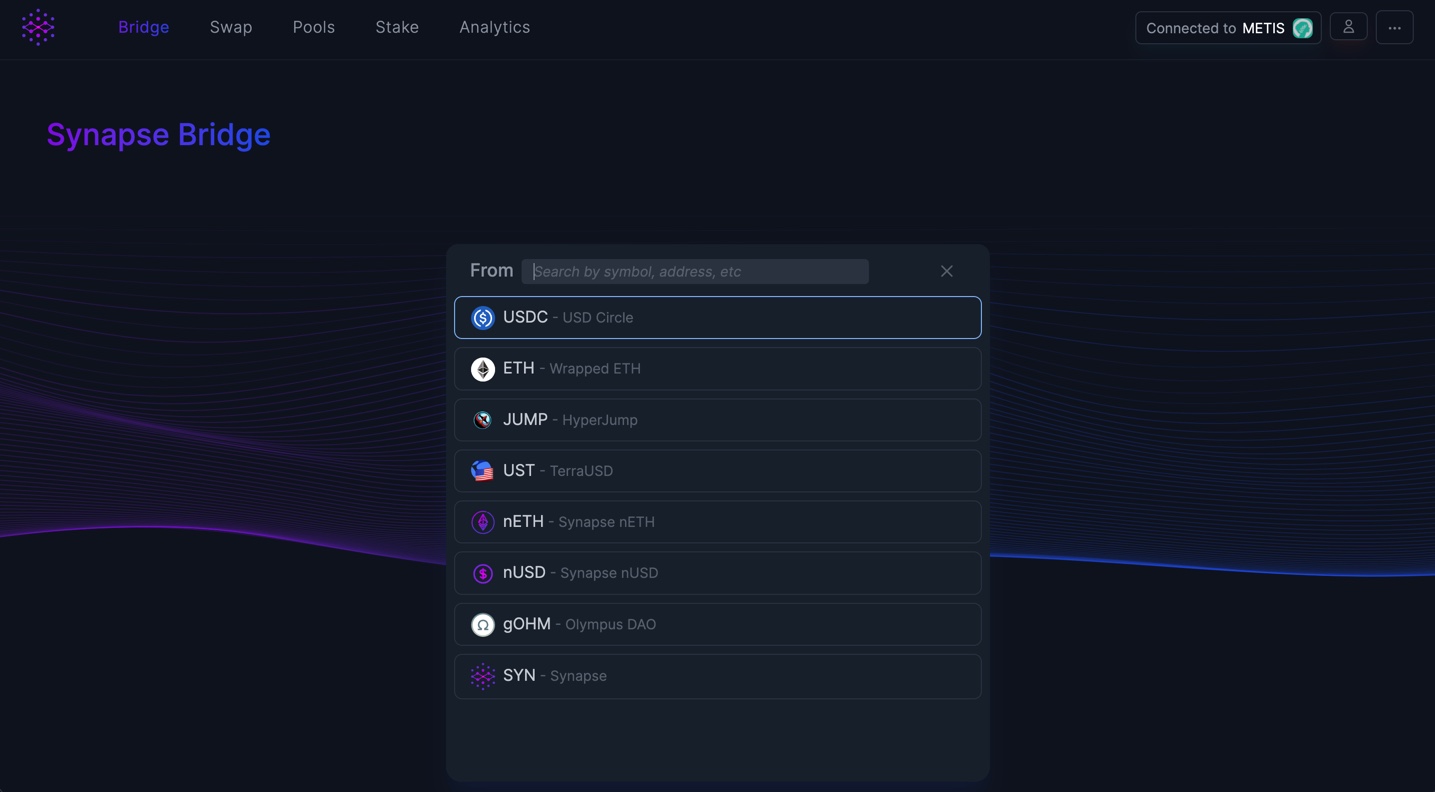Click the 'Synapse Bridge' heading text

tap(159, 134)
